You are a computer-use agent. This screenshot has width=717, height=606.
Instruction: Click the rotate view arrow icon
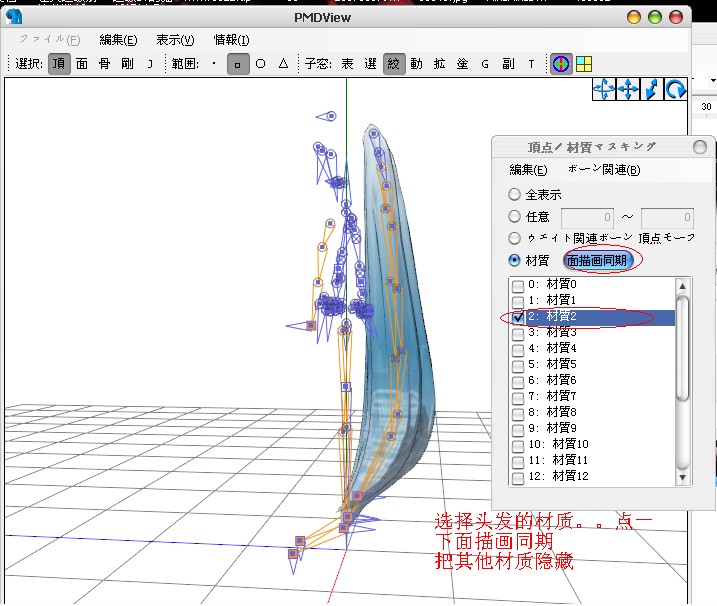pos(675,89)
